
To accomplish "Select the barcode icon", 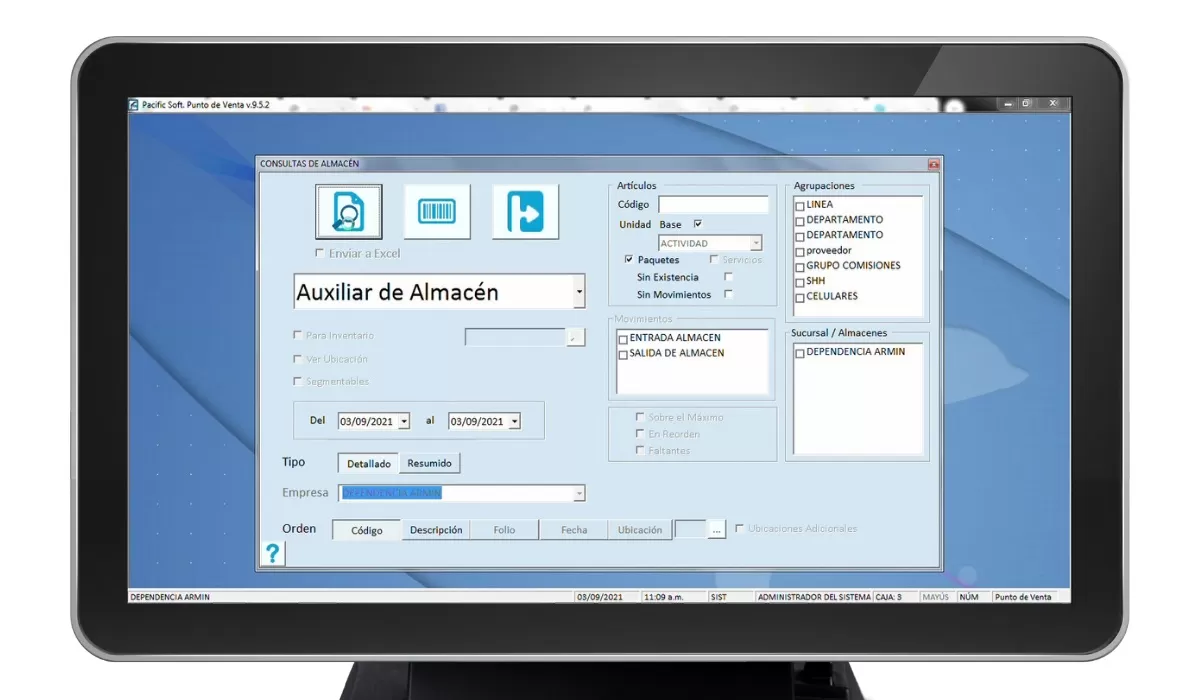I will (x=437, y=211).
